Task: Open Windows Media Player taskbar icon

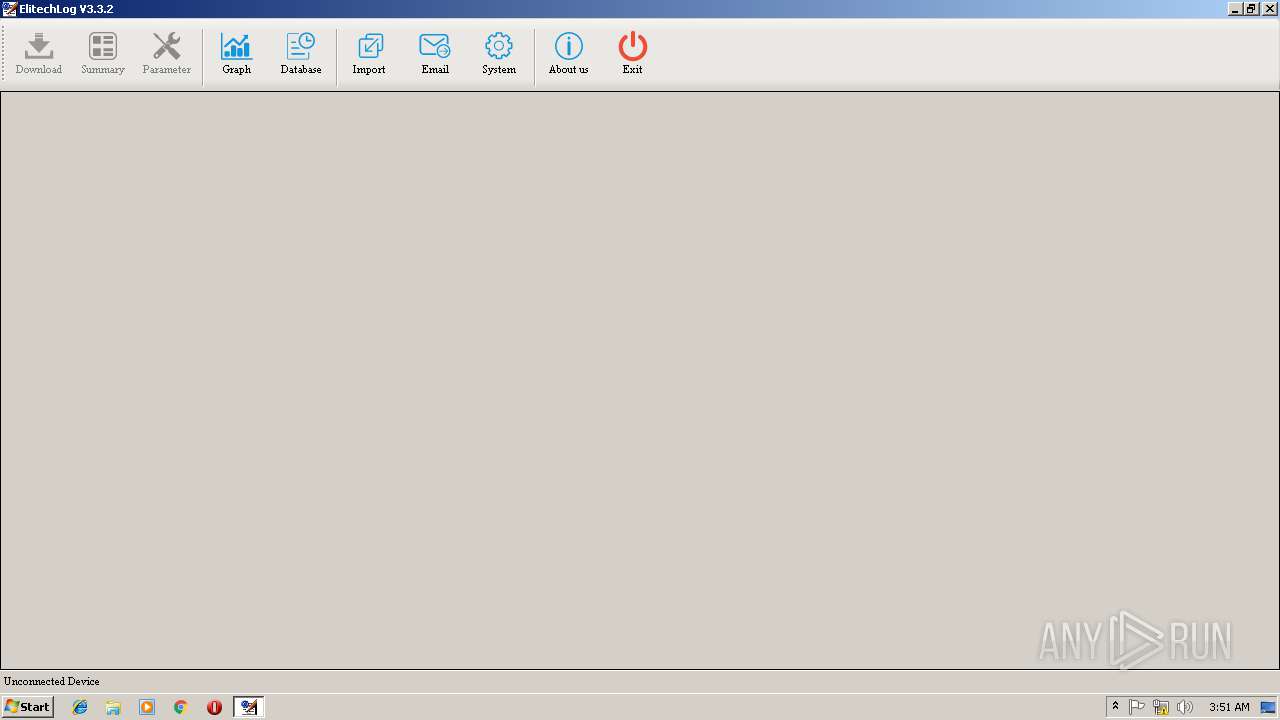Action: (x=147, y=707)
